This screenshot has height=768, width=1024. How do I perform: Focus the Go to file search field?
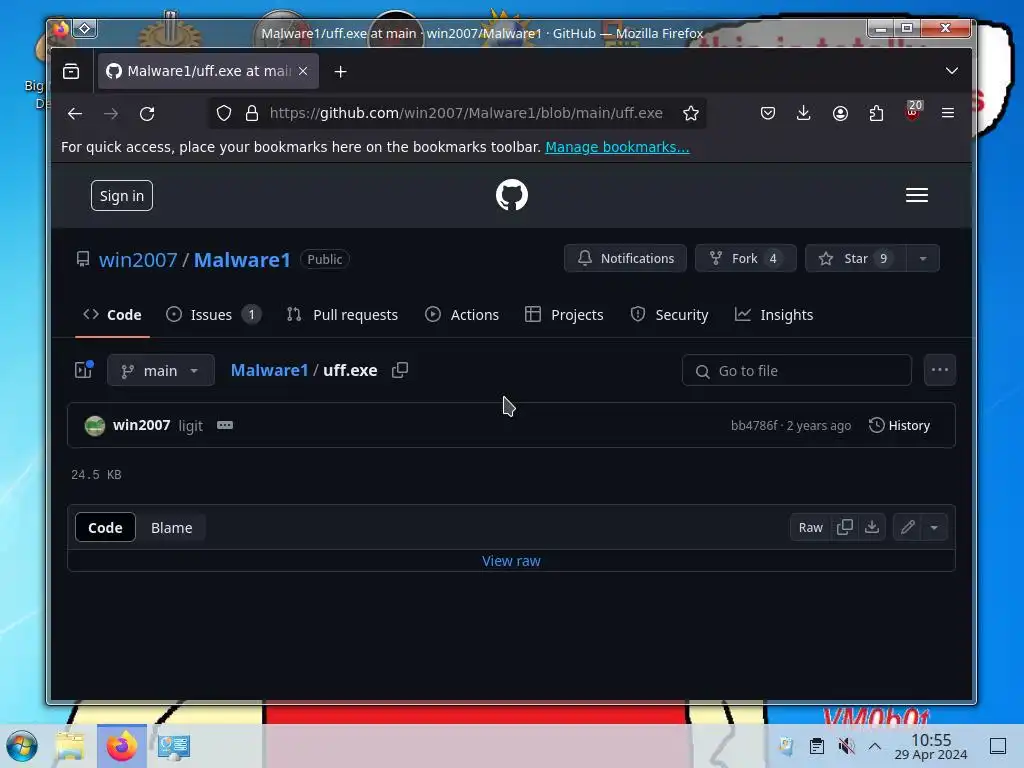(x=797, y=370)
